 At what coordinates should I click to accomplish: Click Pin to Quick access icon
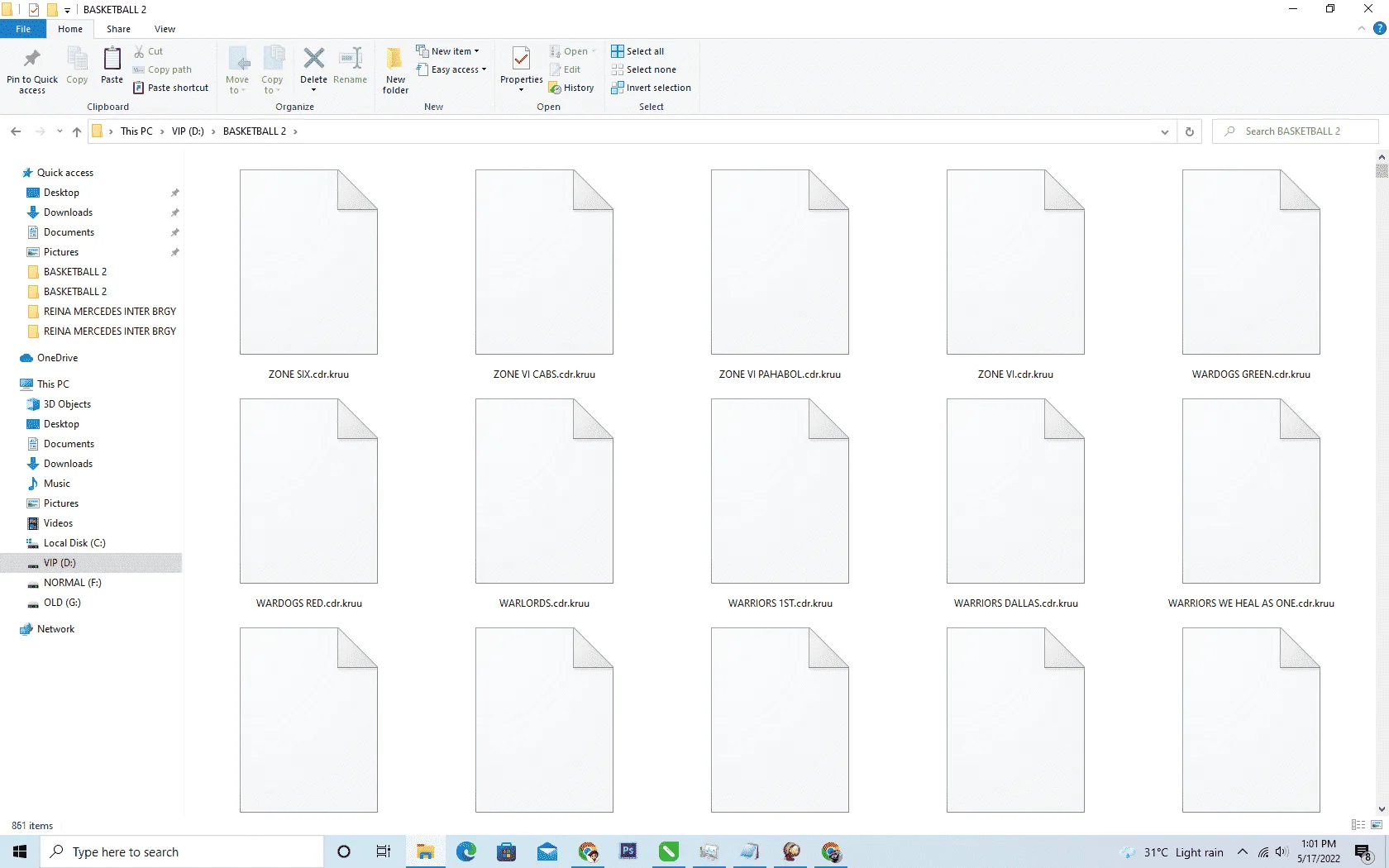[x=32, y=59]
